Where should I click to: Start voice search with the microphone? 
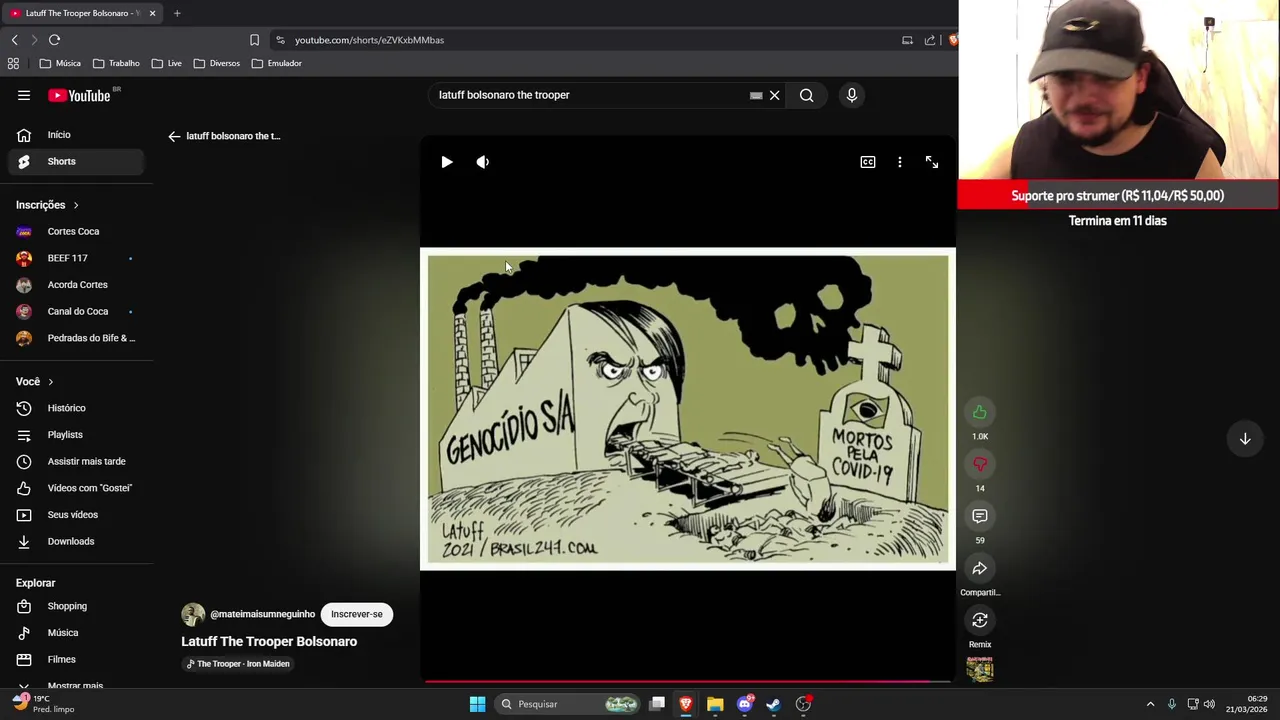tap(852, 95)
